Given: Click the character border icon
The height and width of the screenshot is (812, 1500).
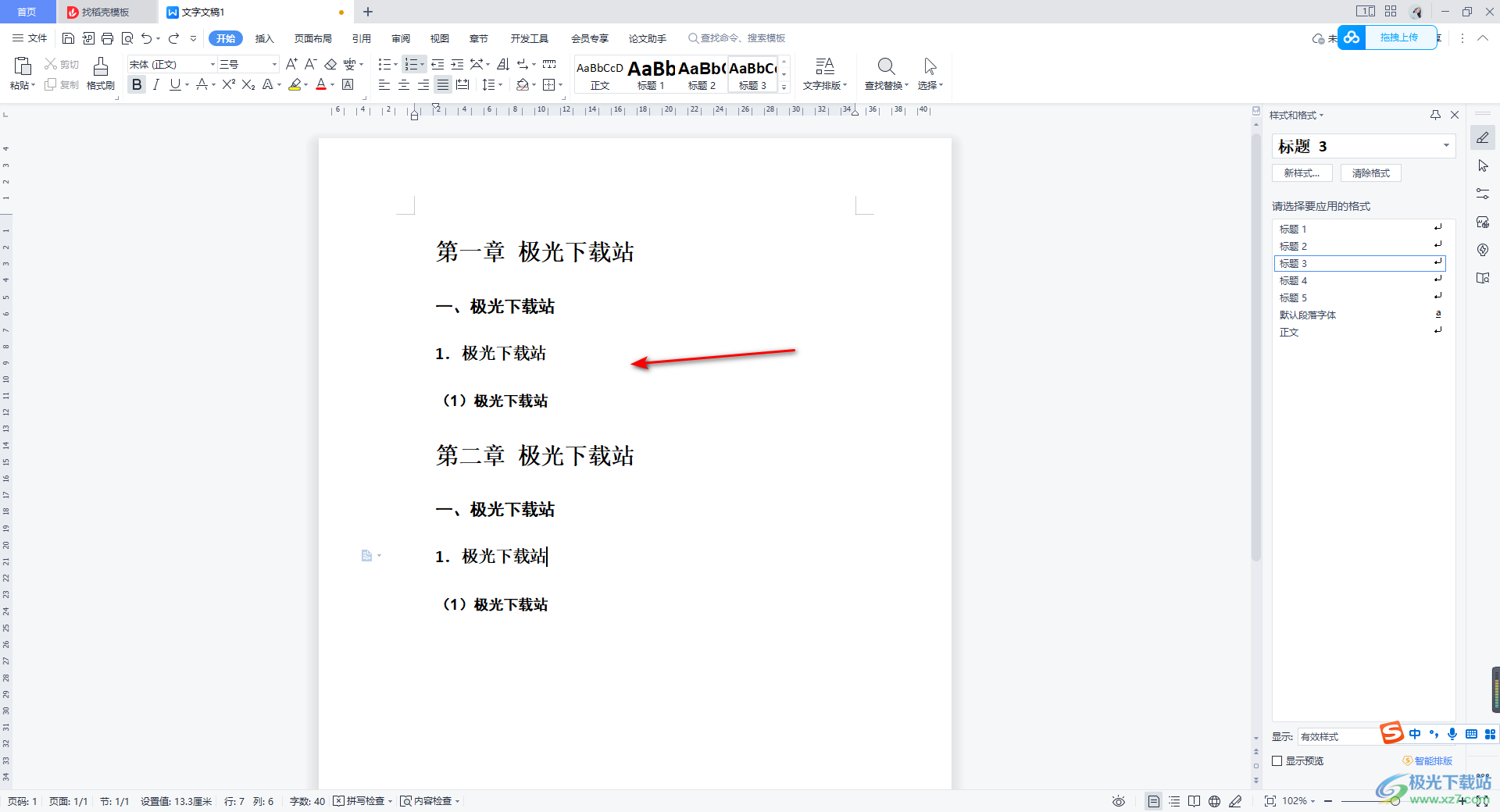Looking at the screenshot, I should pyautogui.click(x=348, y=84).
